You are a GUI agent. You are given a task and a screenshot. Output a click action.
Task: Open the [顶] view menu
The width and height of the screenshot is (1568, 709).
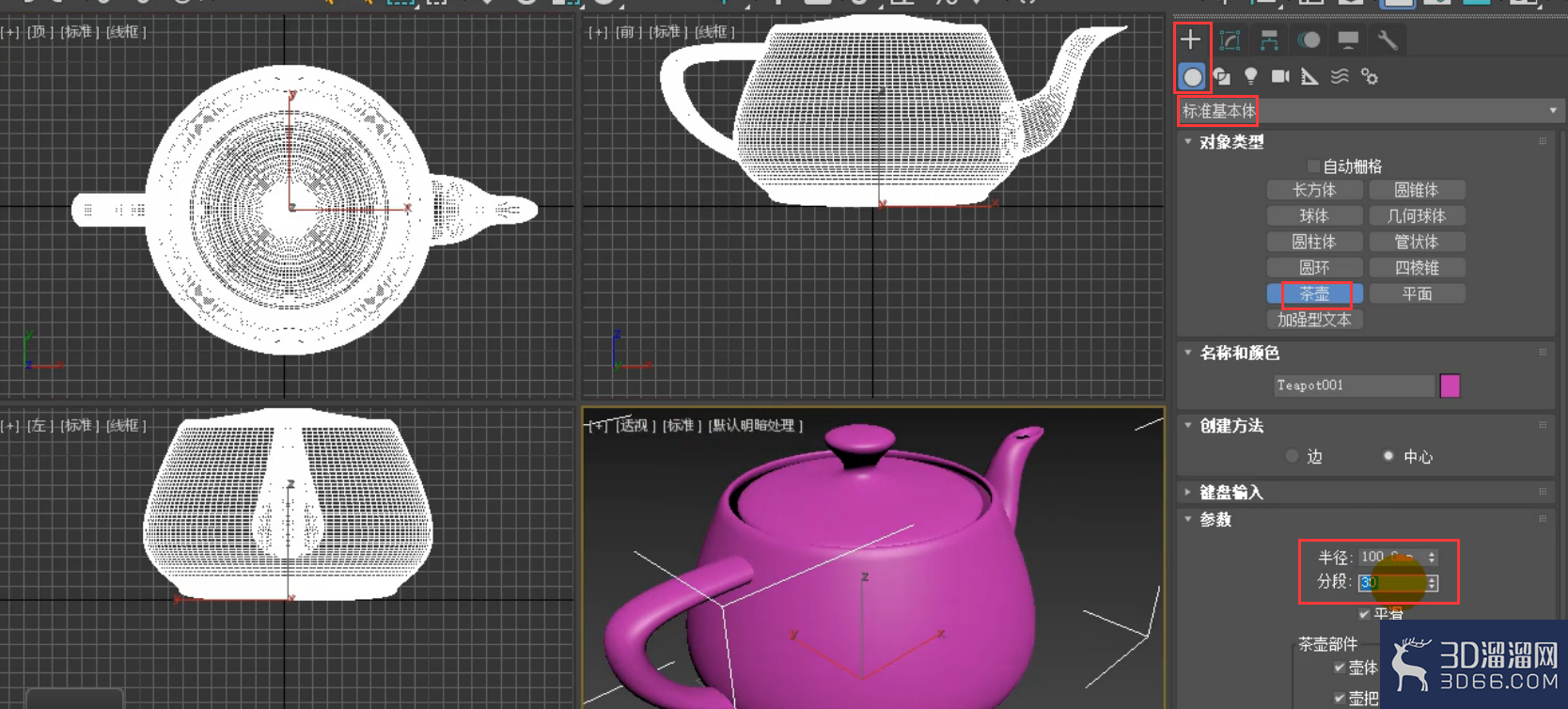pos(40,32)
